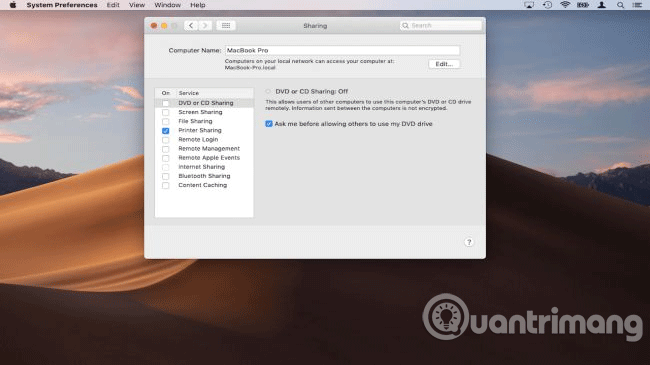The height and width of the screenshot is (365, 650).
Task: Enable Screen Sharing checkbox
Action: (165, 112)
